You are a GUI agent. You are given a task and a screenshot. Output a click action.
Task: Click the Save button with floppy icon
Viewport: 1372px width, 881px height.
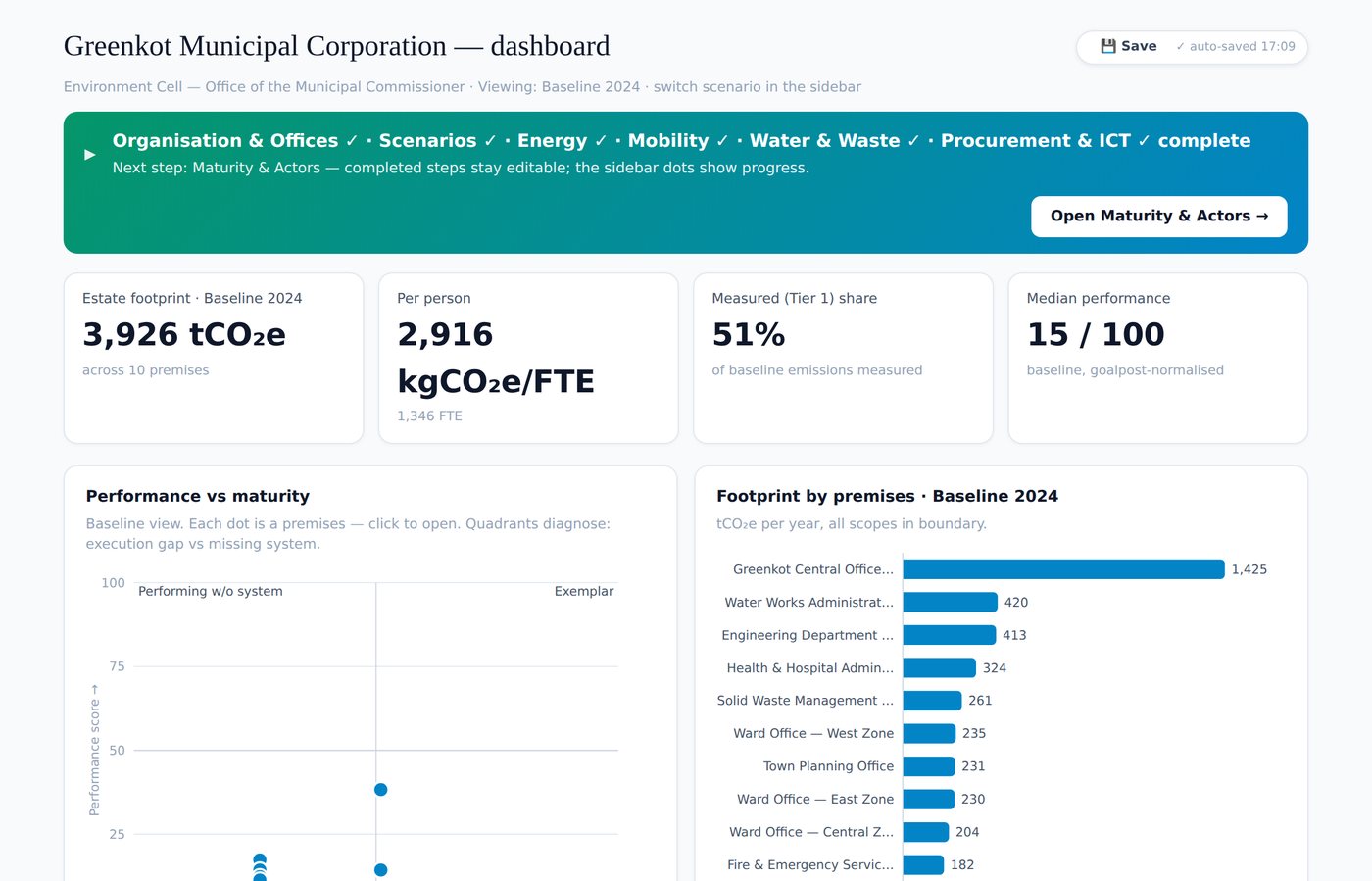point(1128,46)
